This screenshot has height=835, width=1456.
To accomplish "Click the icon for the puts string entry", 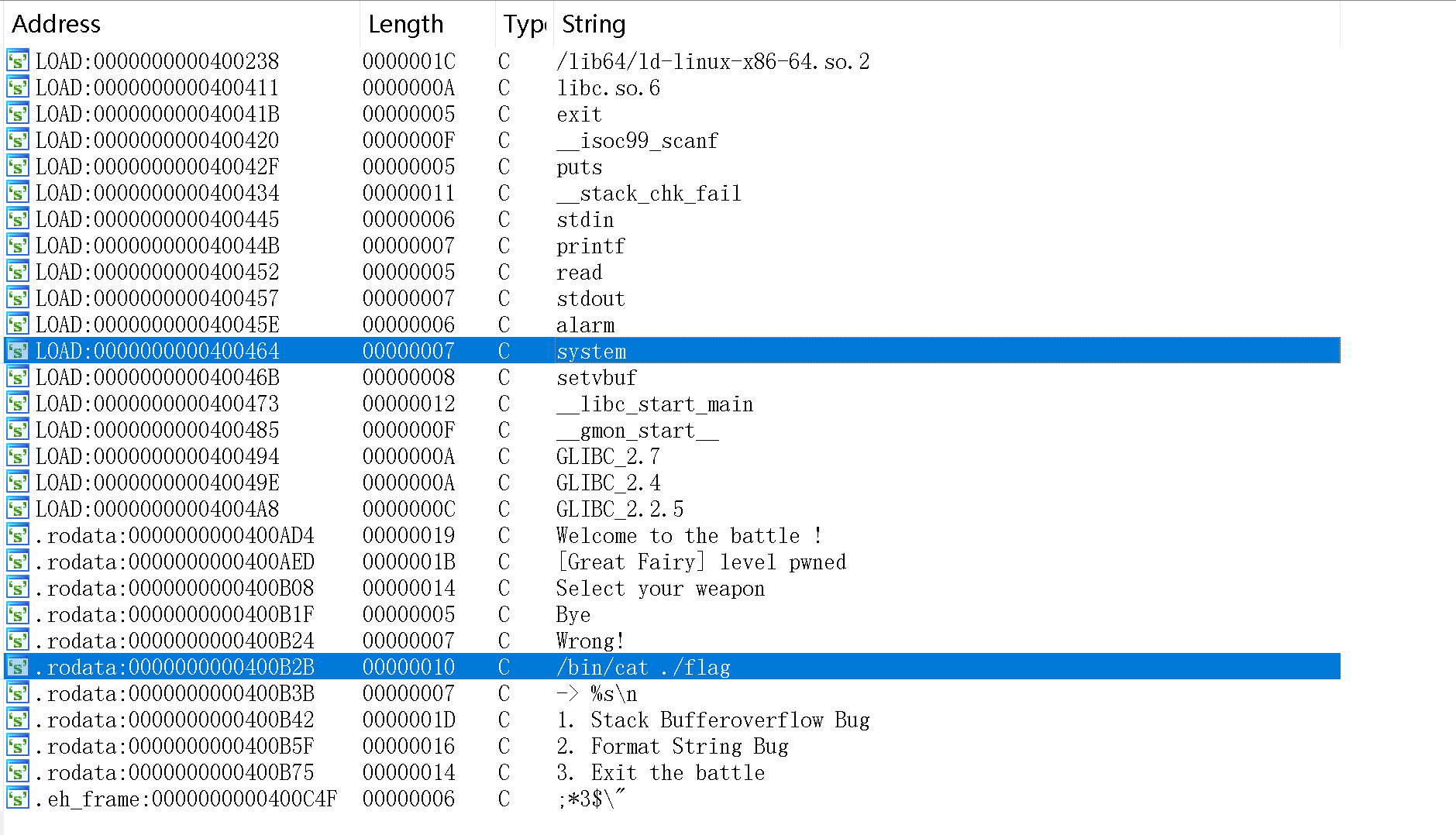I will 17,167.
